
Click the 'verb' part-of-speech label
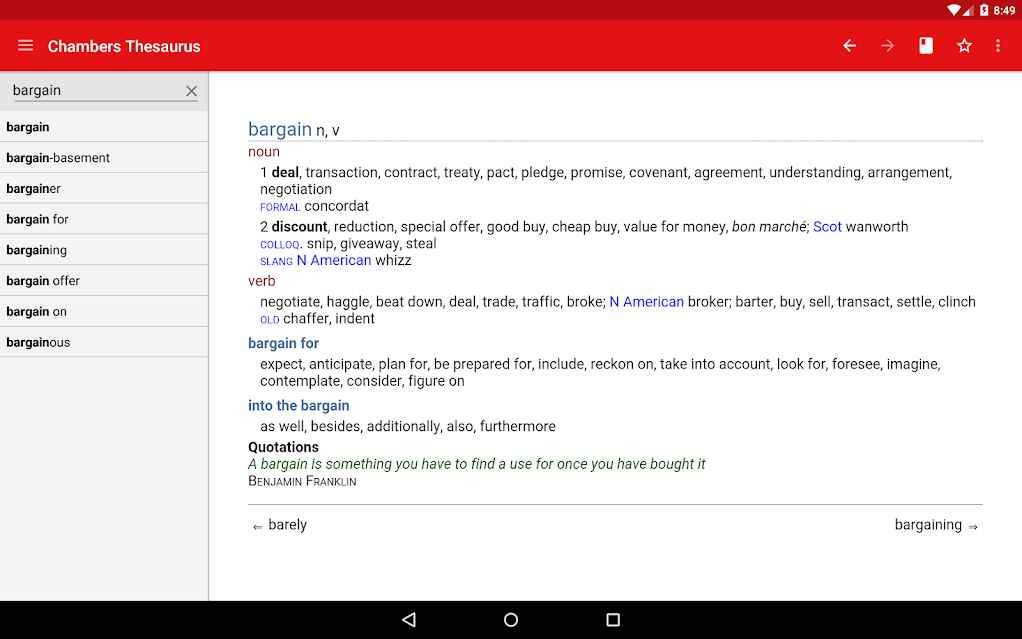(x=261, y=281)
